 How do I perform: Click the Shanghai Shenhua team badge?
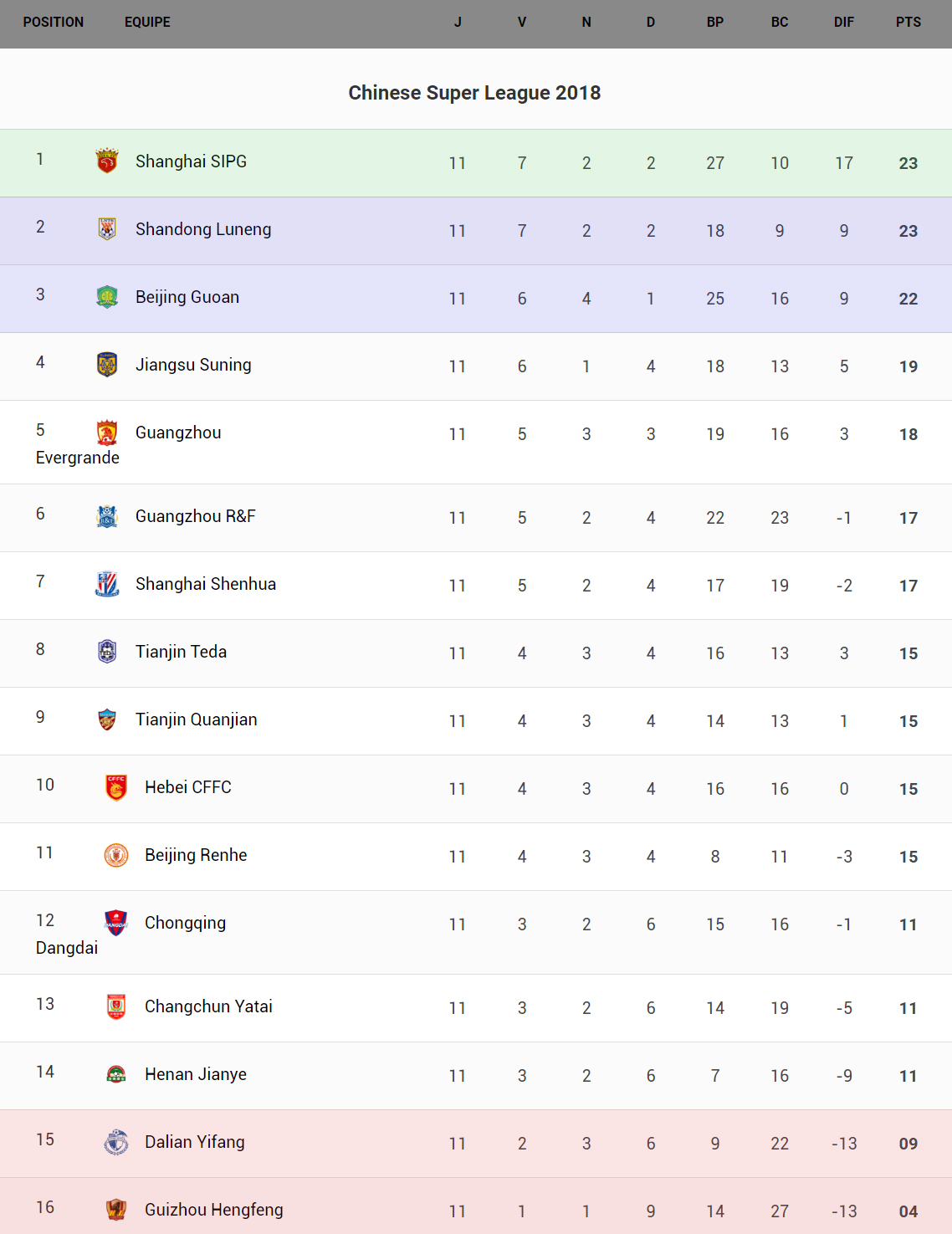coord(107,584)
